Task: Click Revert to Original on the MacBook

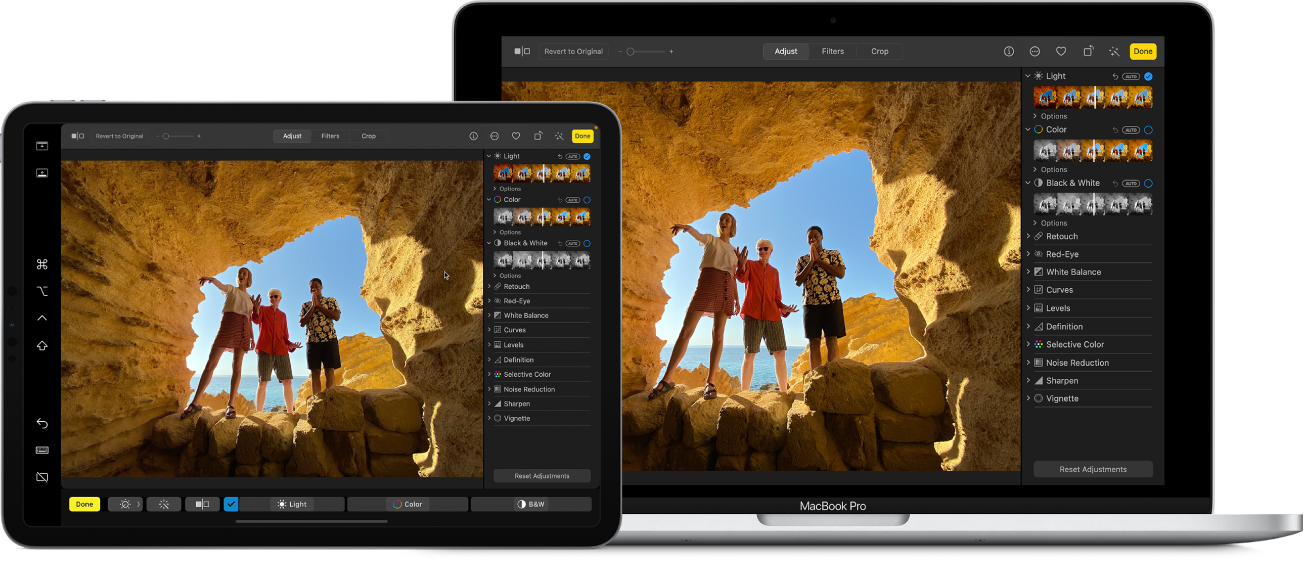Action: (573, 51)
